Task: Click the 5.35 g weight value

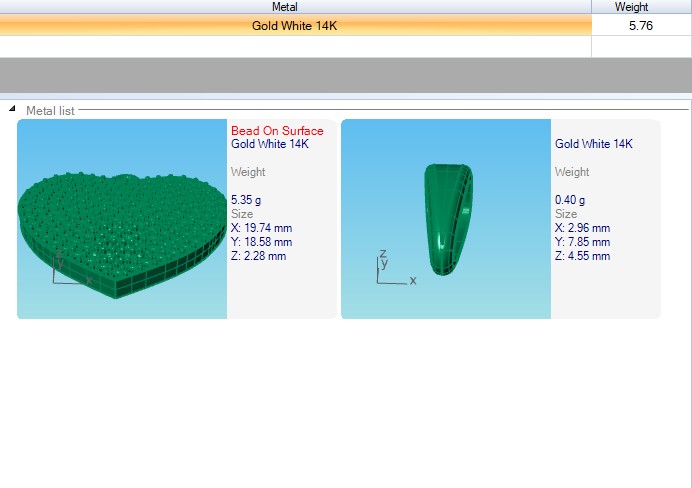Action: pyautogui.click(x=246, y=200)
